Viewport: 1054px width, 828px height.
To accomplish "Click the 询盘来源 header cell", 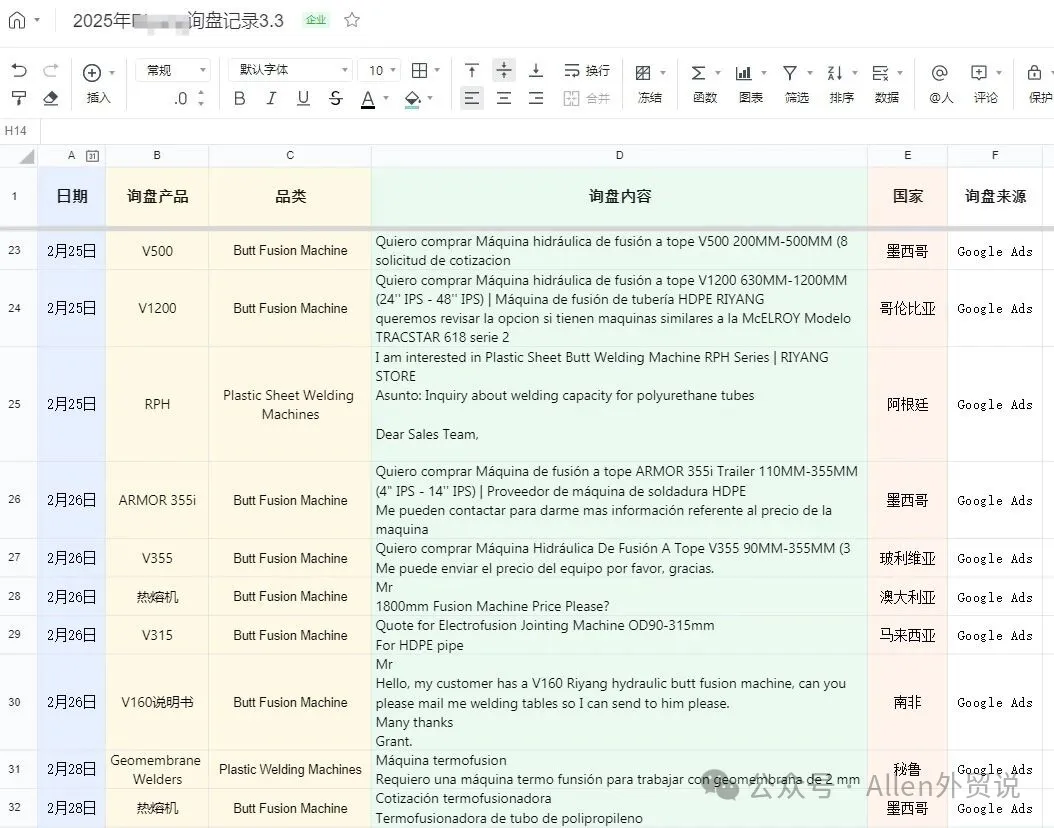I will [x=995, y=196].
